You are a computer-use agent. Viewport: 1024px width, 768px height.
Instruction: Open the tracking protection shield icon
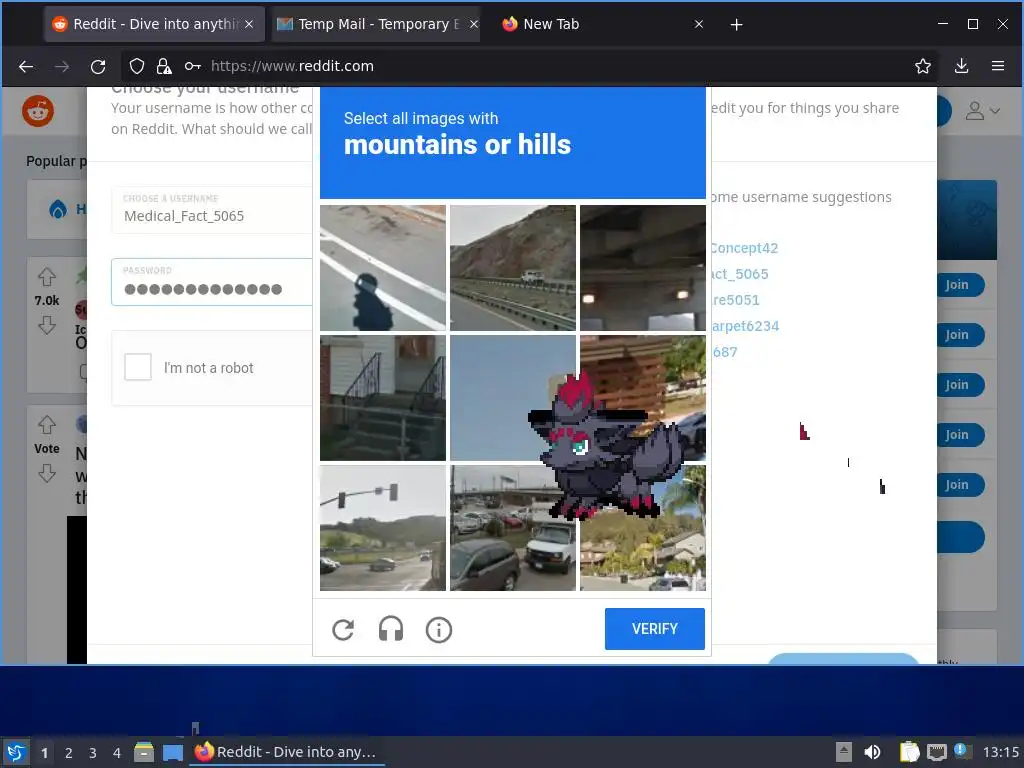point(136,66)
